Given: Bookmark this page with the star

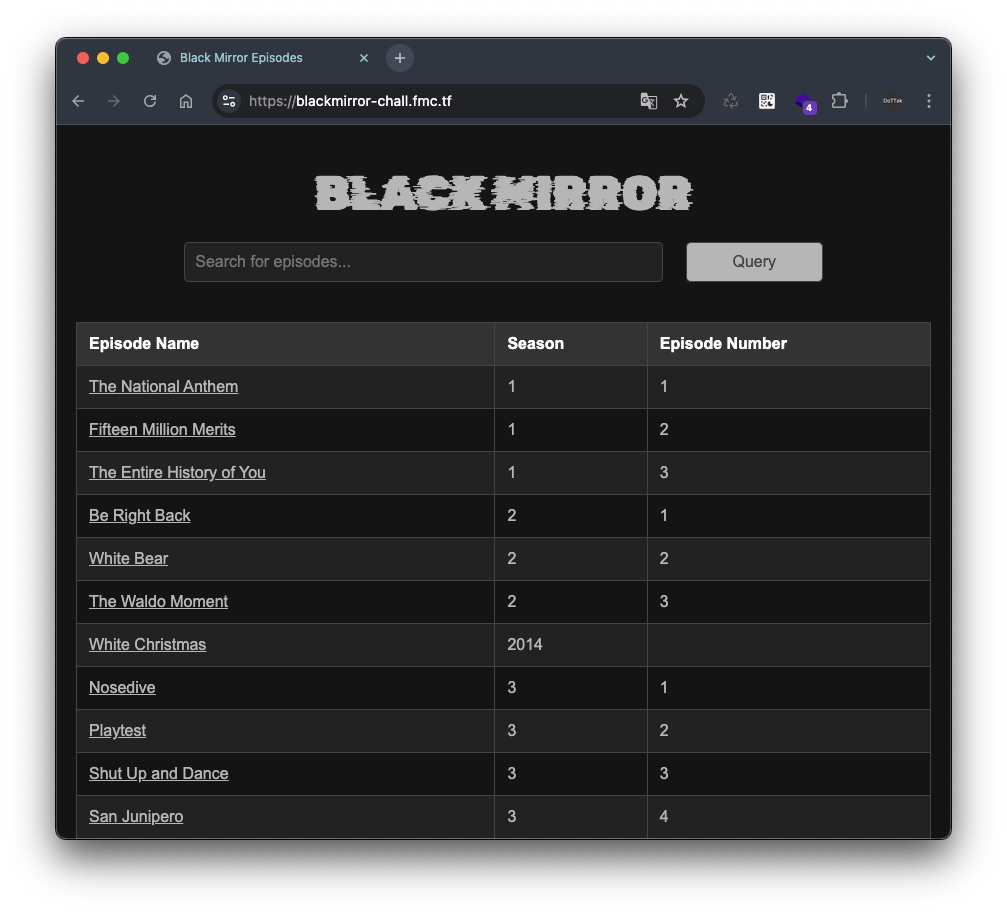Looking at the screenshot, I should click(681, 101).
